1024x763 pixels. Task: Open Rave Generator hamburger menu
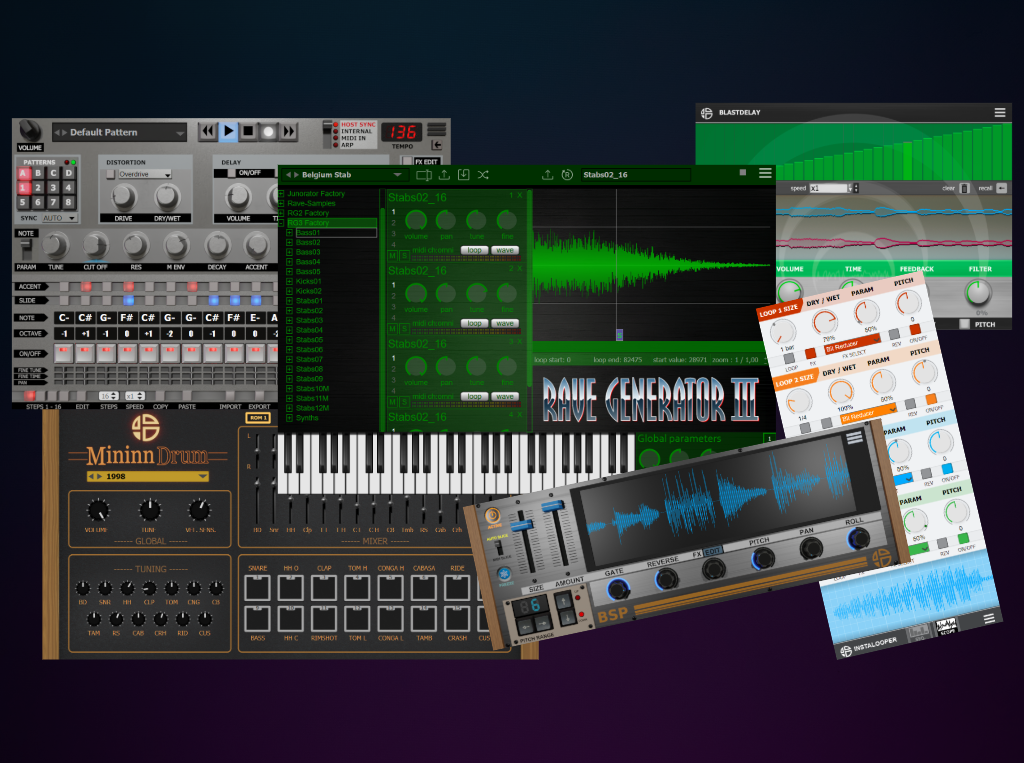pos(765,174)
